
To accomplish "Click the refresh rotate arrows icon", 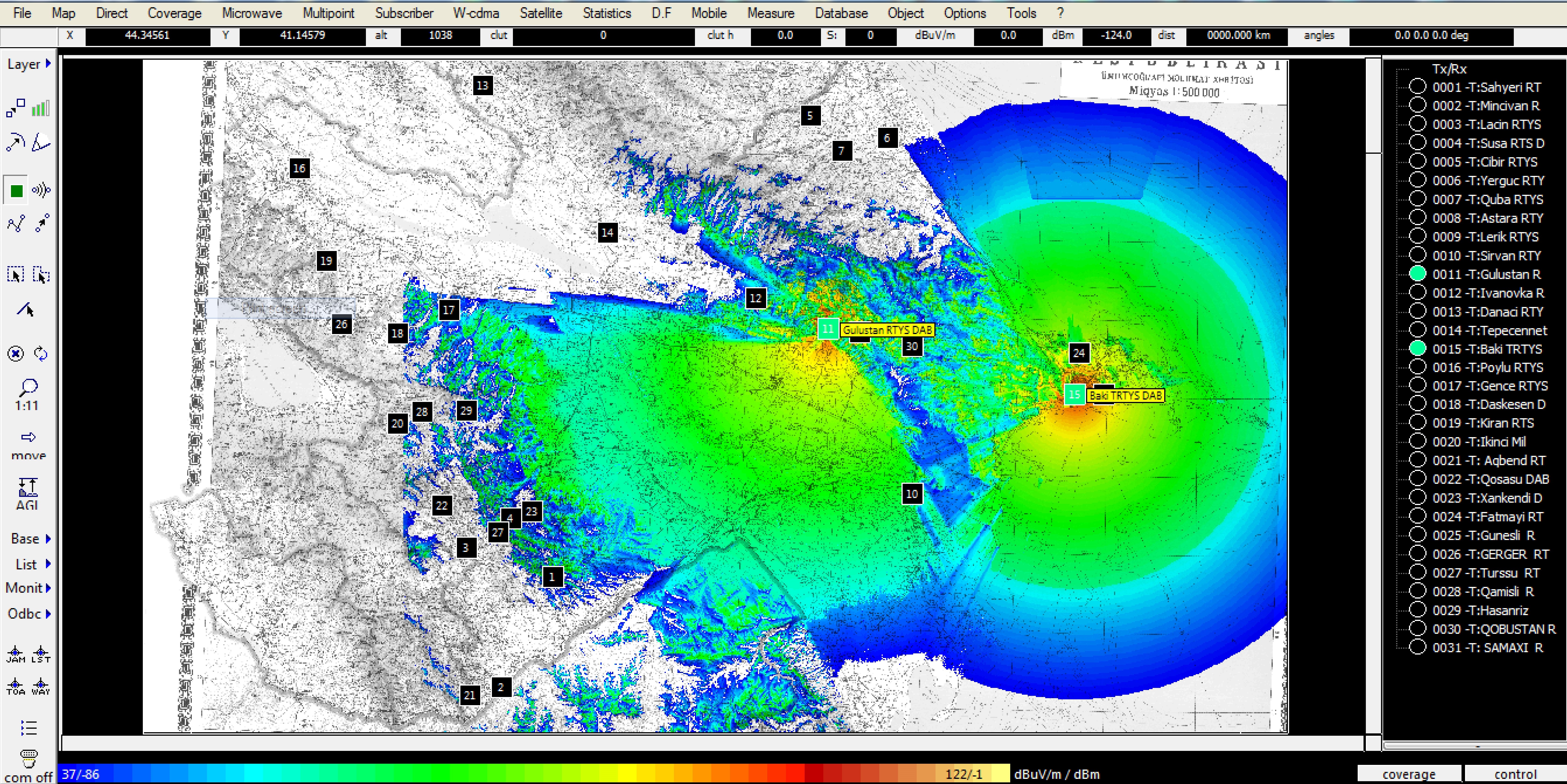I will click(41, 353).
